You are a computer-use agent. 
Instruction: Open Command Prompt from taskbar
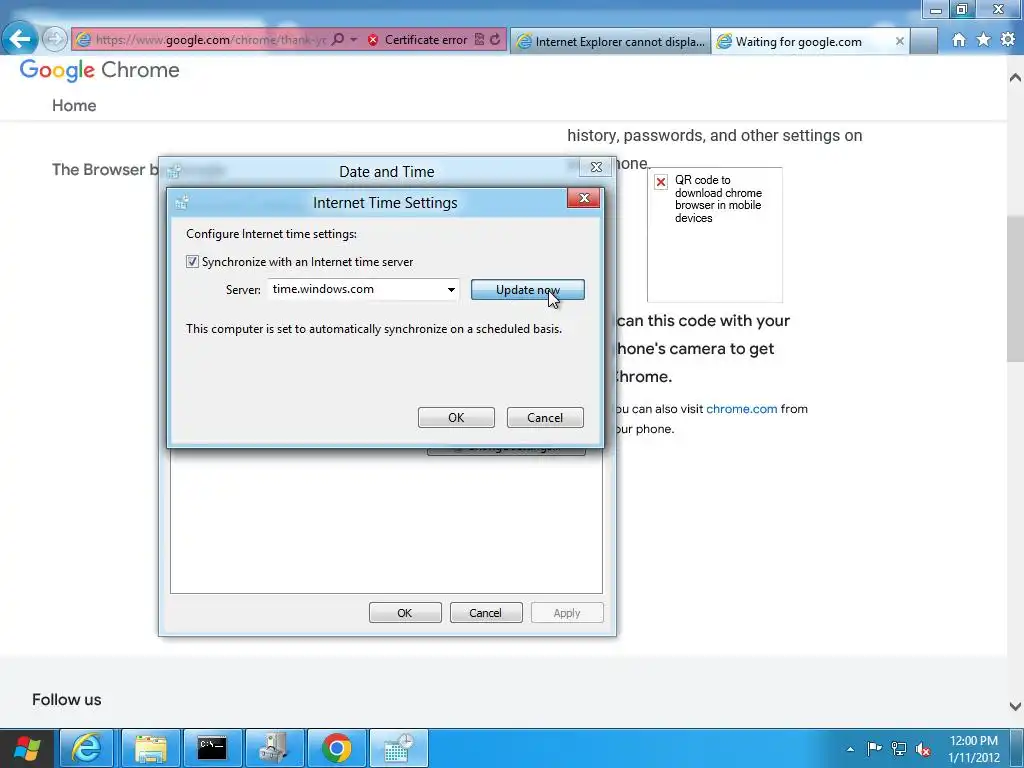click(x=212, y=748)
